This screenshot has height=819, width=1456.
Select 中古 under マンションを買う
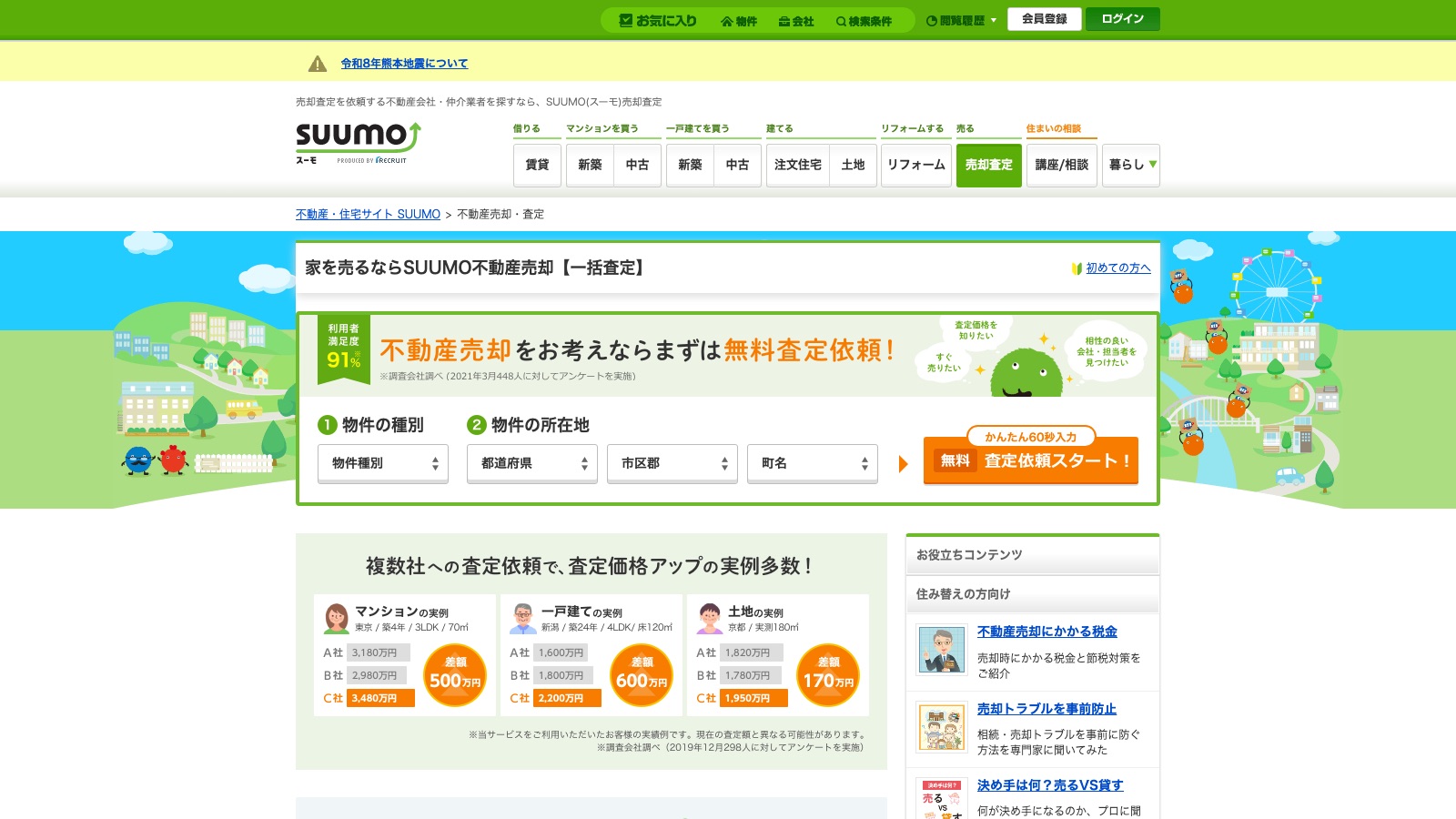638,166
